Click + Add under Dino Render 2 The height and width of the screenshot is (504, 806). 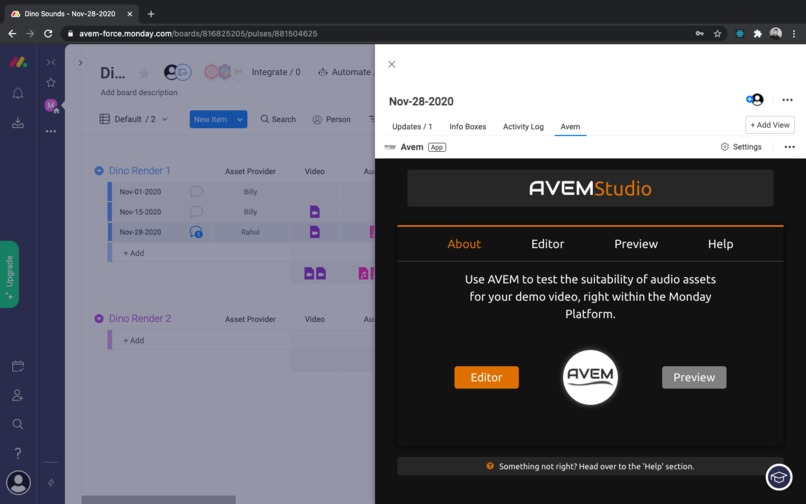(134, 340)
